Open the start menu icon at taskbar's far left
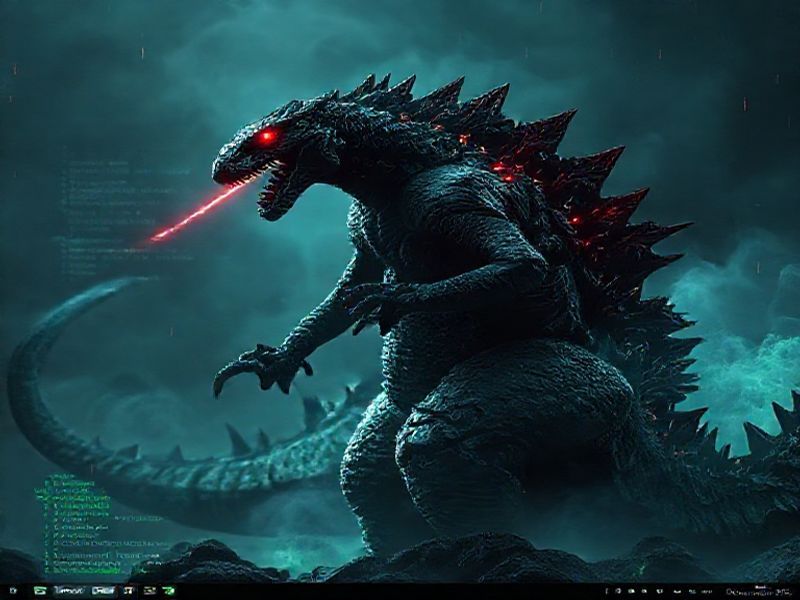The image size is (800, 600). click(x=13, y=590)
